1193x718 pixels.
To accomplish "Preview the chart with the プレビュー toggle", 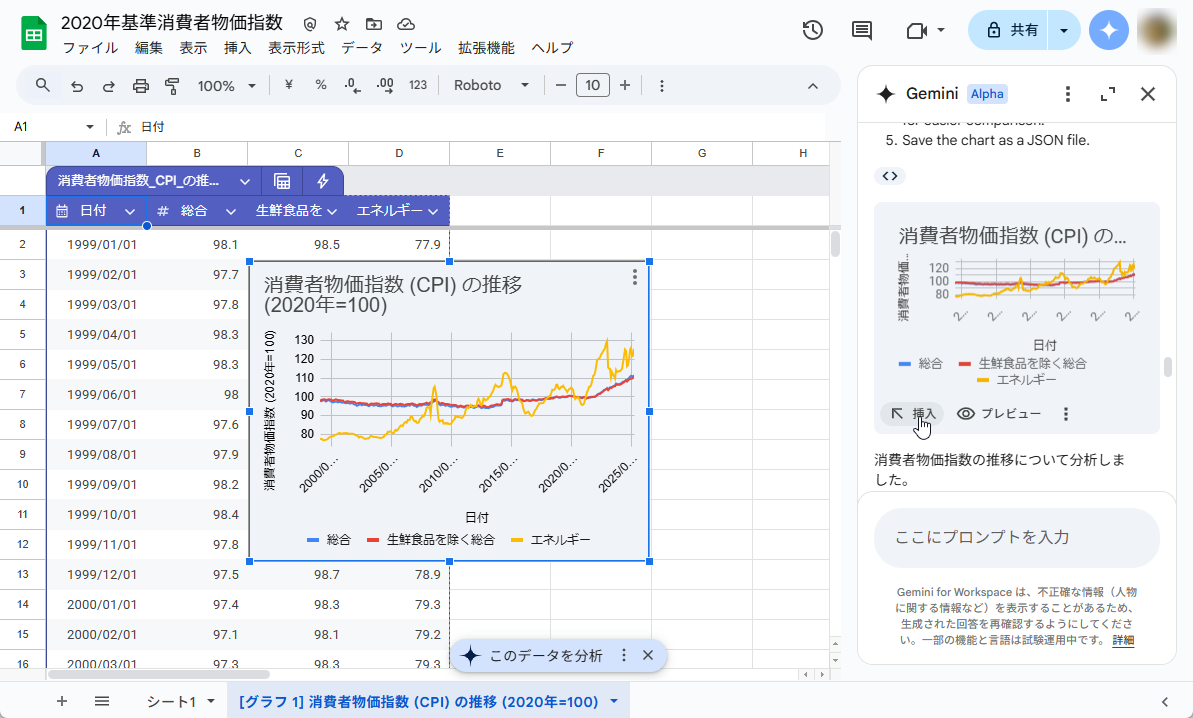I will coord(998,413).
